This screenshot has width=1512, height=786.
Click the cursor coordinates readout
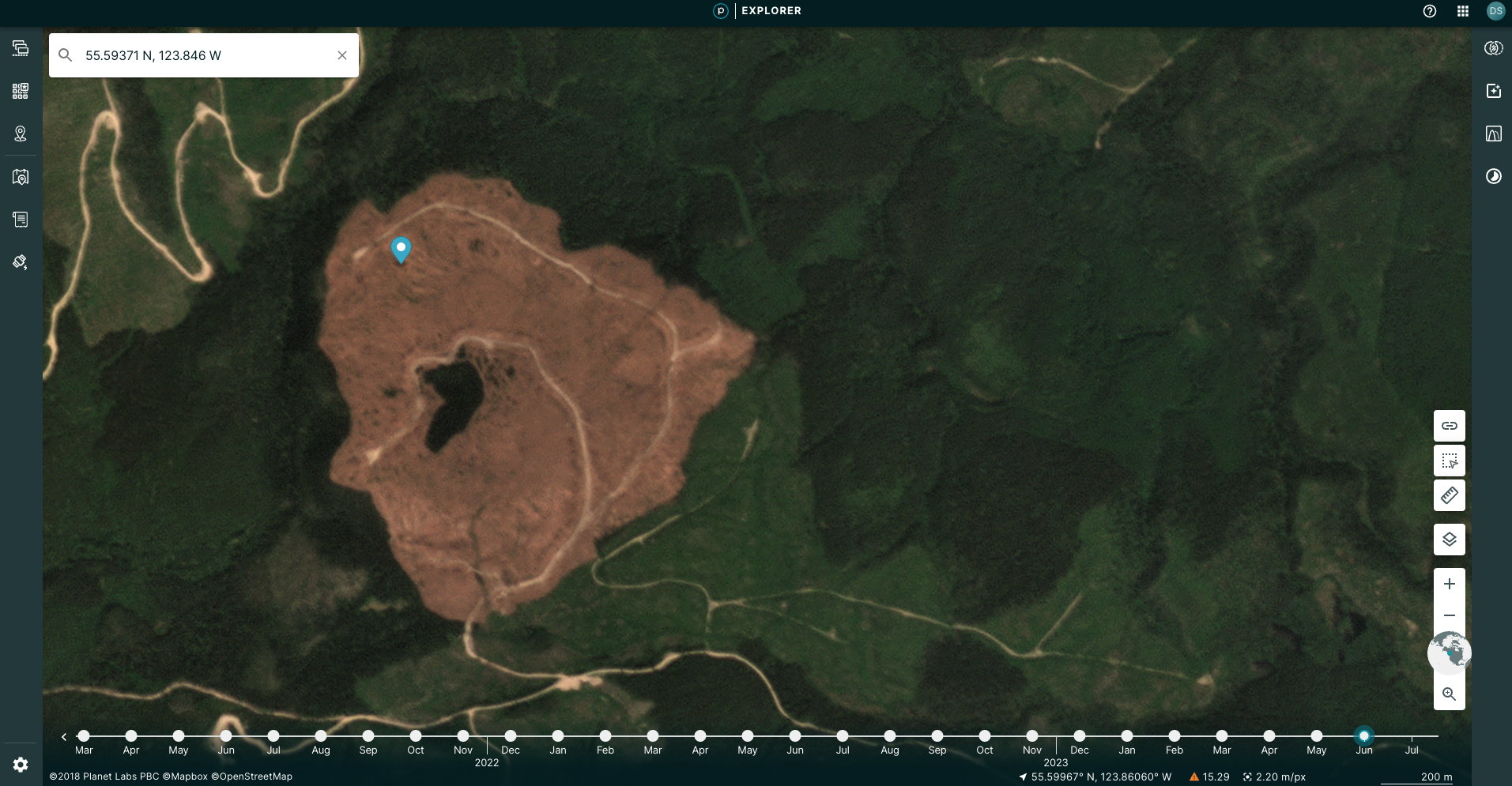click(1095, 777)
